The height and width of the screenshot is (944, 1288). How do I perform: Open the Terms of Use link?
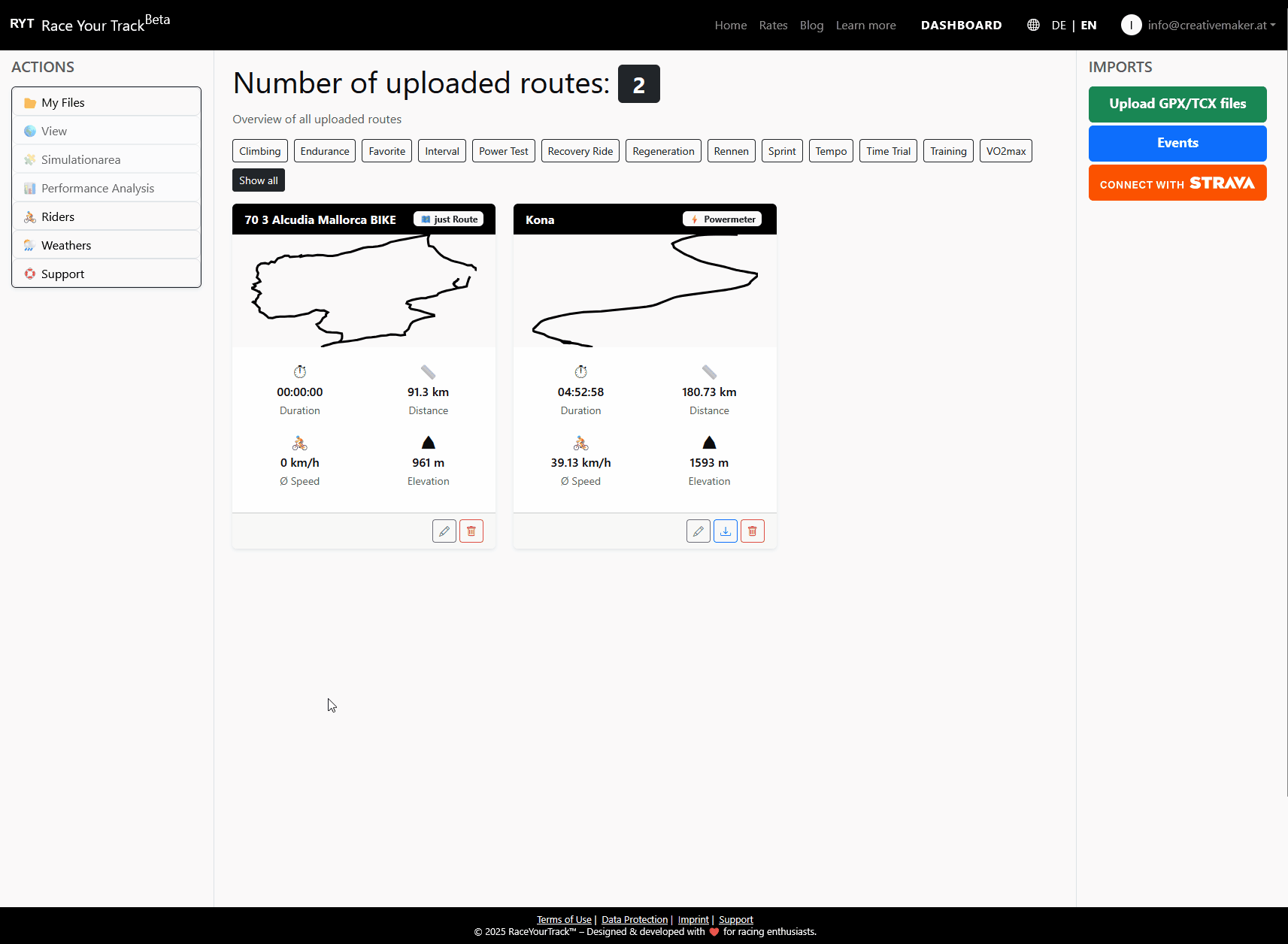(x=564, y=919)
